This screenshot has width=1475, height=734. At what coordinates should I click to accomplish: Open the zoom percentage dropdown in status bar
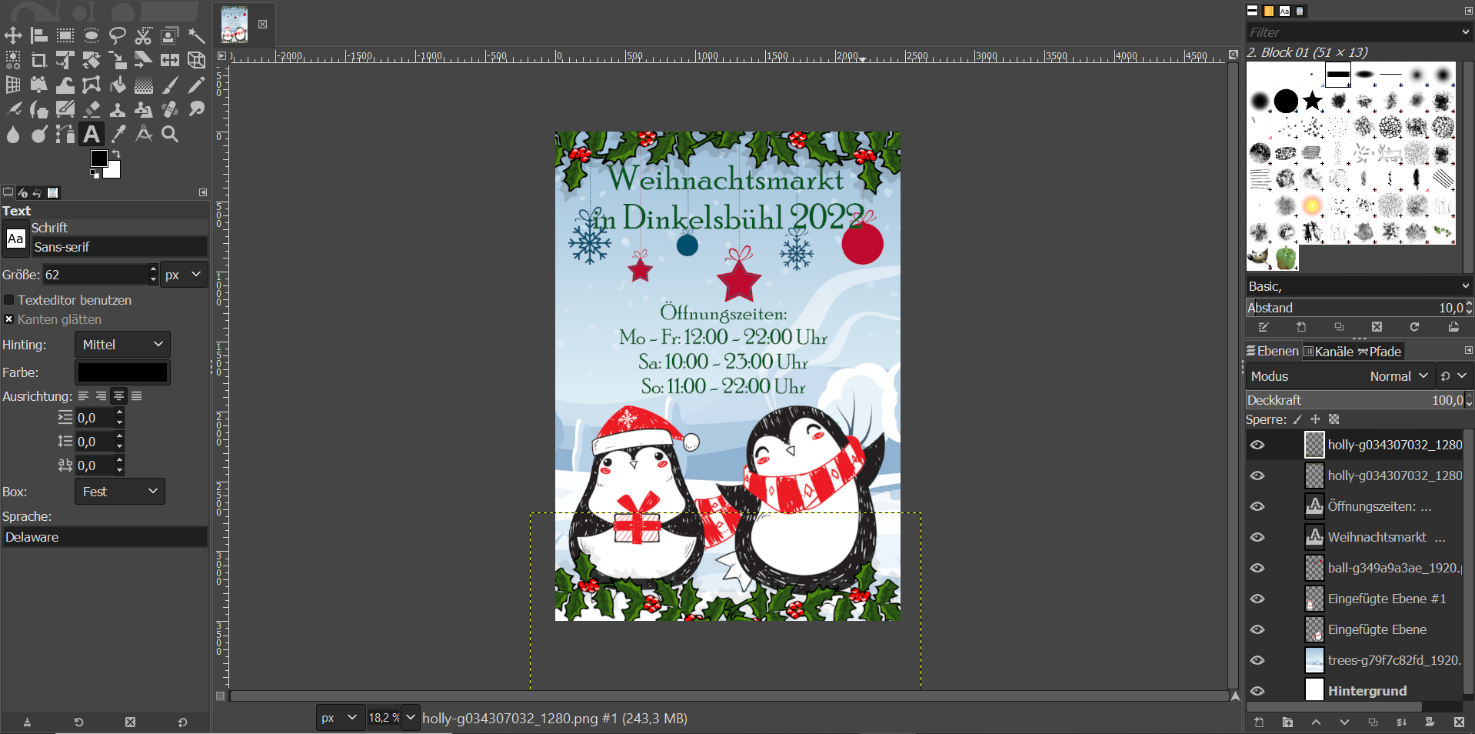pyautogui.click(x=410, y=718)
